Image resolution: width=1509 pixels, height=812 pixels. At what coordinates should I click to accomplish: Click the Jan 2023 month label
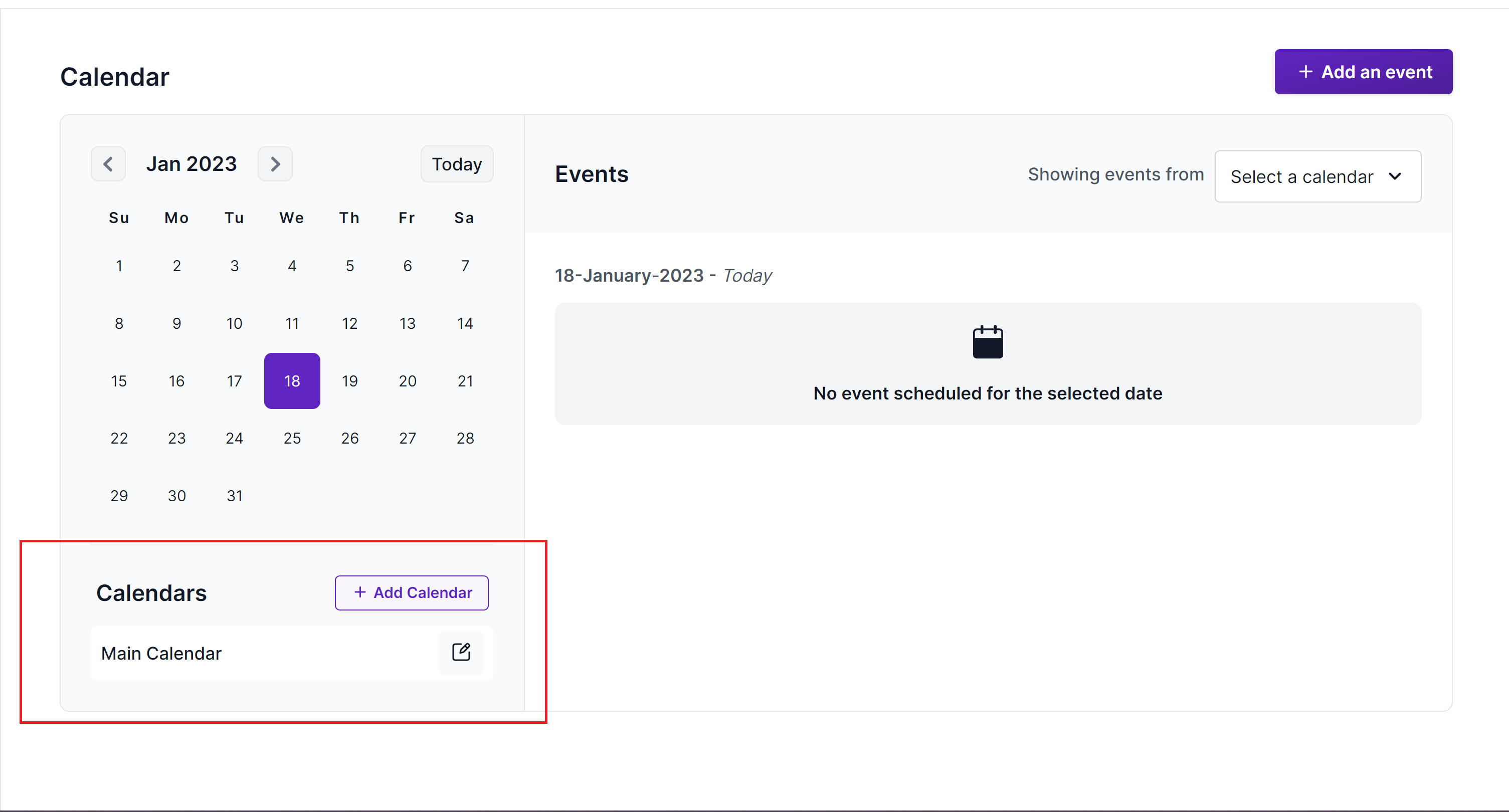point(192,164)
